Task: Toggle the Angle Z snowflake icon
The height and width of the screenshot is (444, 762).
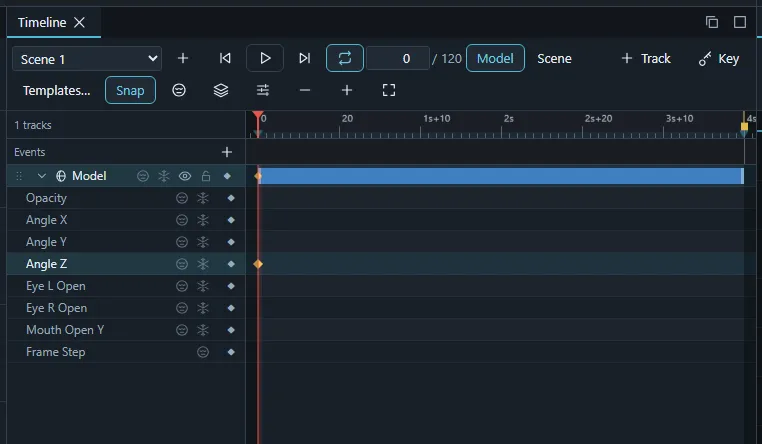Action: [x=203, y=264]
